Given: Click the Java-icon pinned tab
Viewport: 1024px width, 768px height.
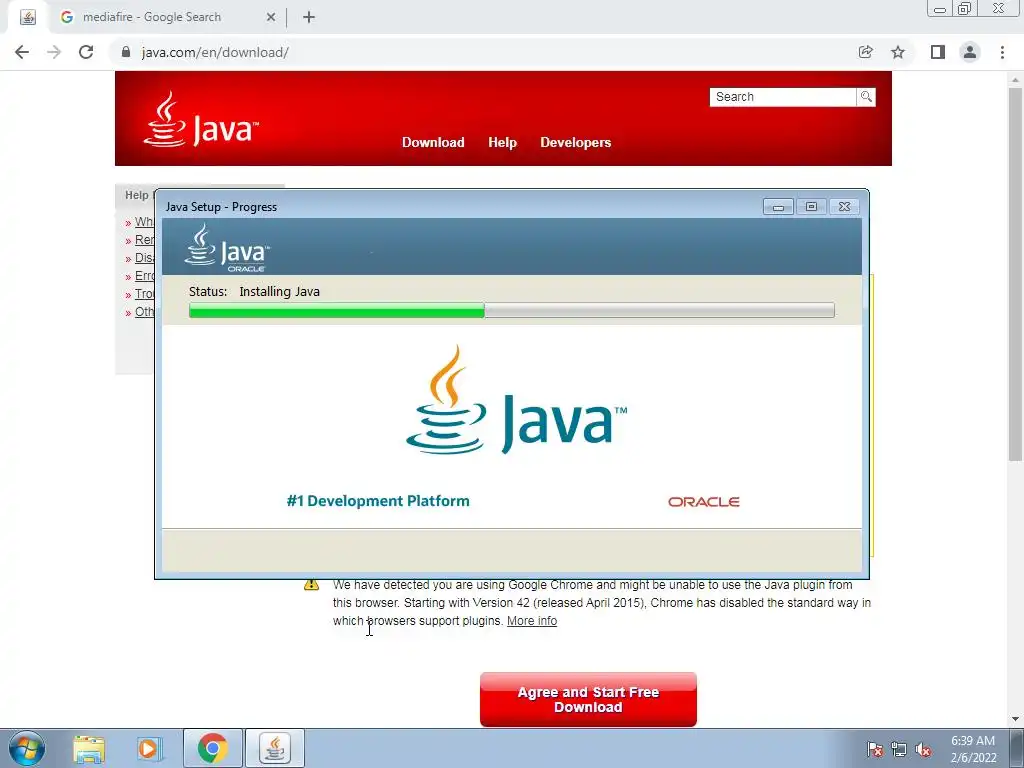Looking at the screenshot, I should [28, 17].
